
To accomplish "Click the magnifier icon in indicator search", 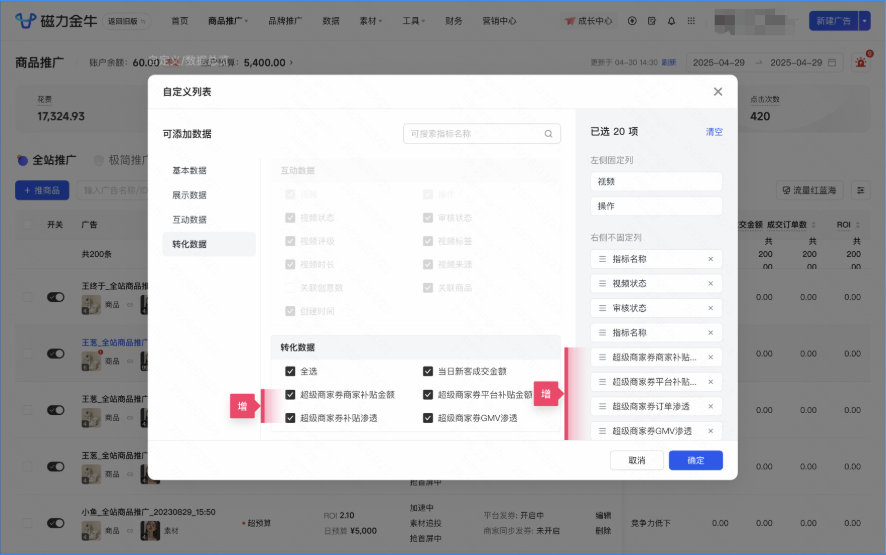I will tap(548, 134).
